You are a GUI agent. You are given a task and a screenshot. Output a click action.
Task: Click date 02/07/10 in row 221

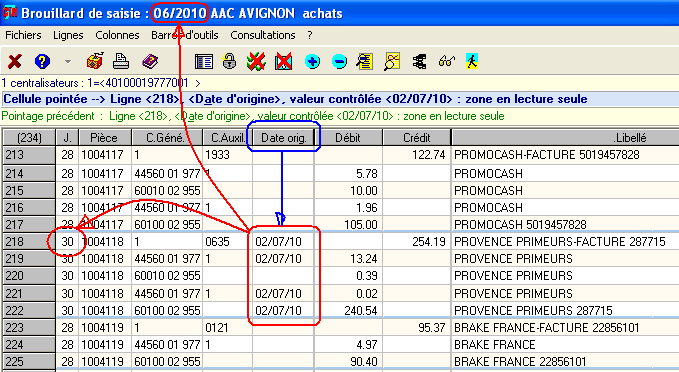[278, 294]
